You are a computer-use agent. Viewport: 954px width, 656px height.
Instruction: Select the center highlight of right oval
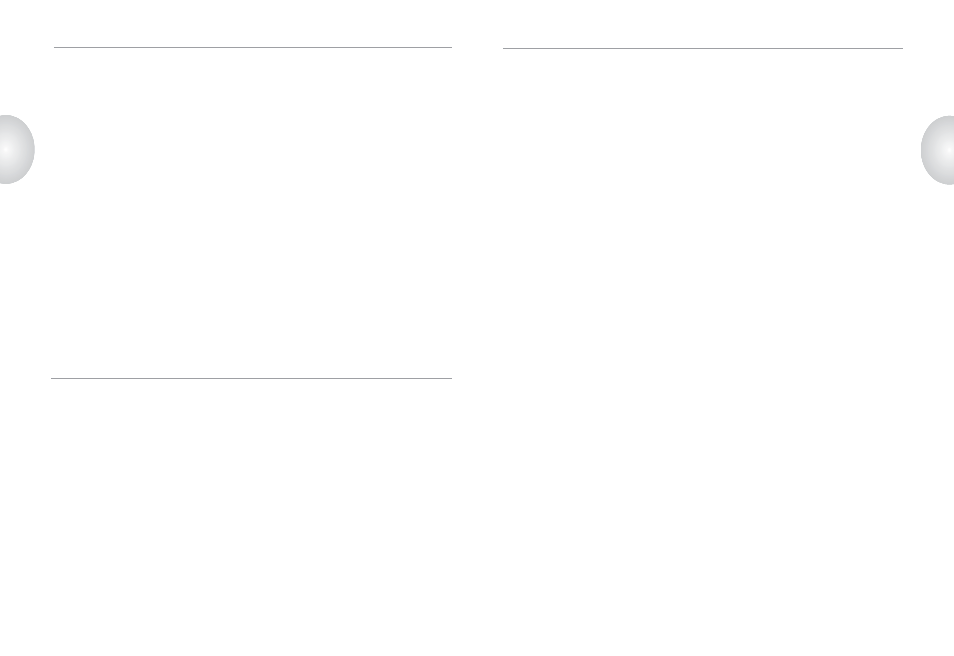949,150
